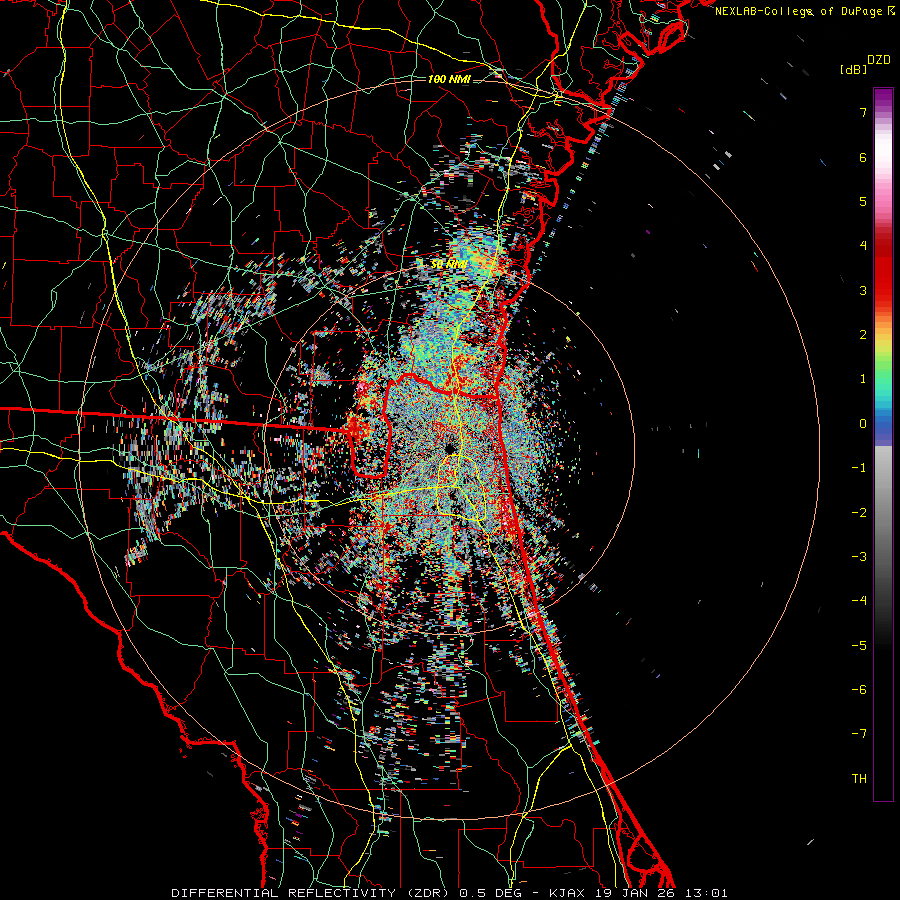
Task: Select the -2 dB scale label
Action: [859, 512]
